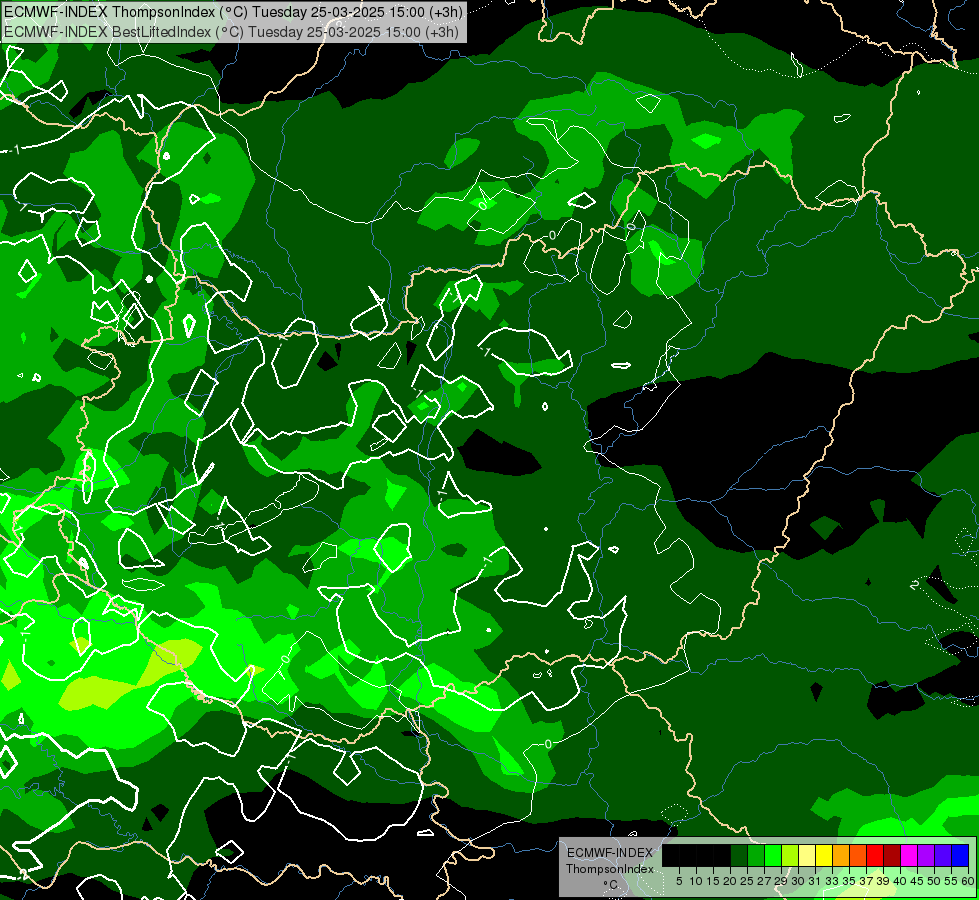The height and width of the screenshot is (900, 979).
Task: Click the °C unit label in legend
Action: [x=611, y=884]
